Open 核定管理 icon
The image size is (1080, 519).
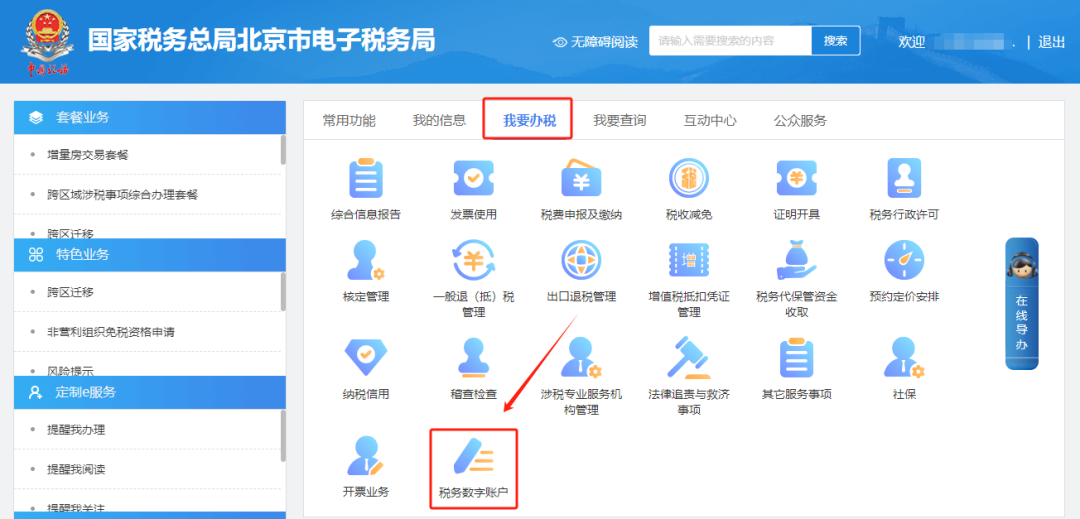[x=366, y=260]
